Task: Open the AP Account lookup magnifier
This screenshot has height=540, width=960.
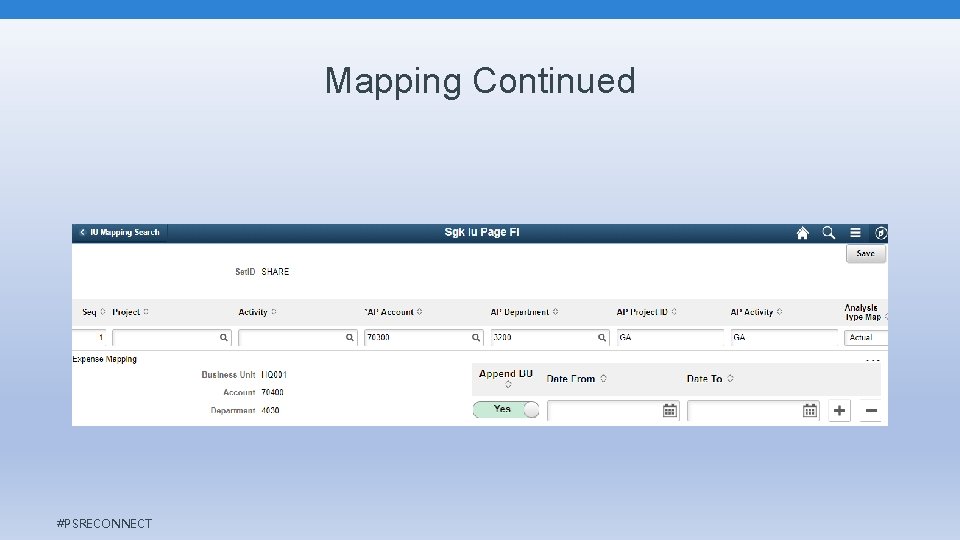Action: pos(476,337)
